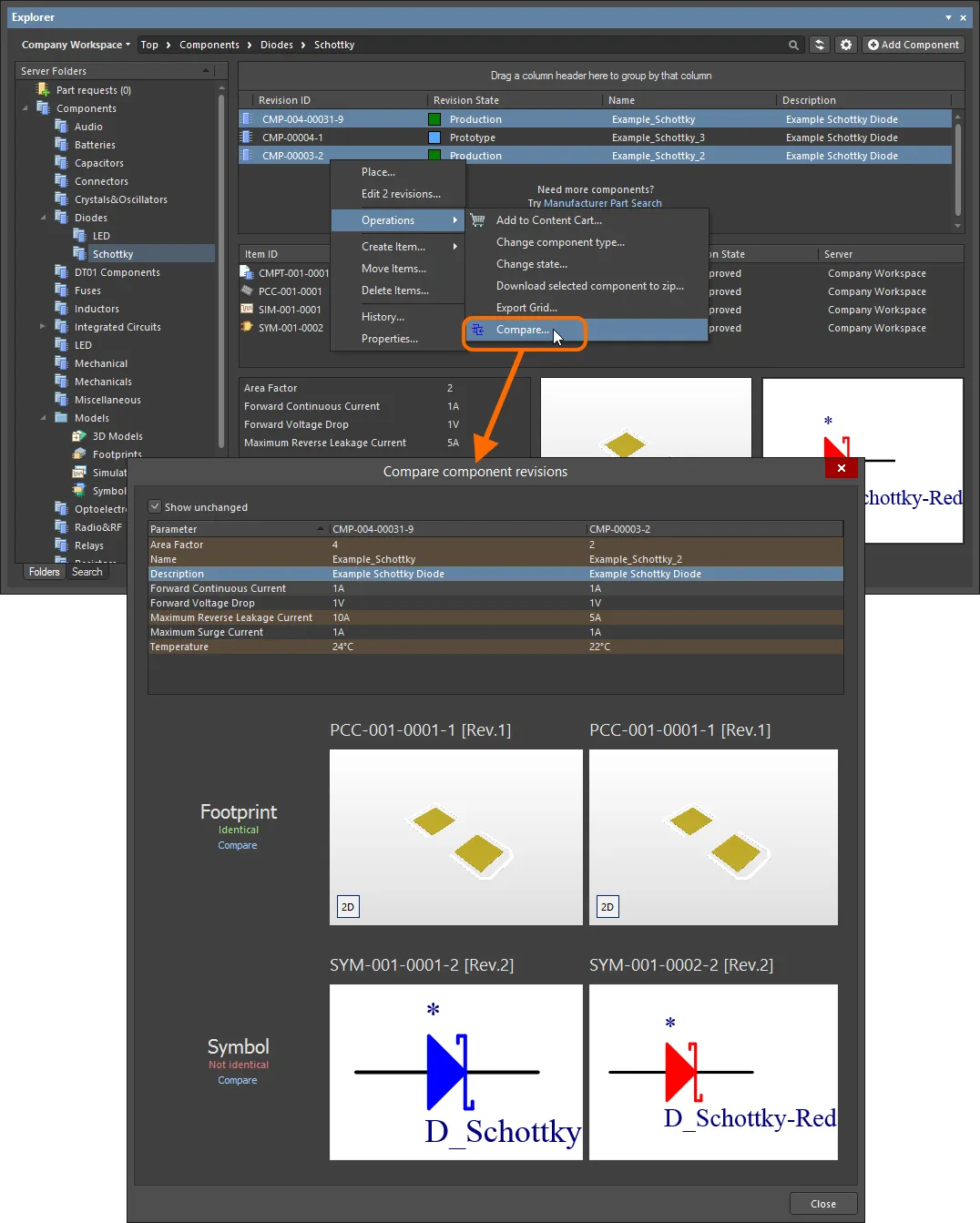
Task: Toggle 2D view on right footprint preview
Action: tap(607, 907)
